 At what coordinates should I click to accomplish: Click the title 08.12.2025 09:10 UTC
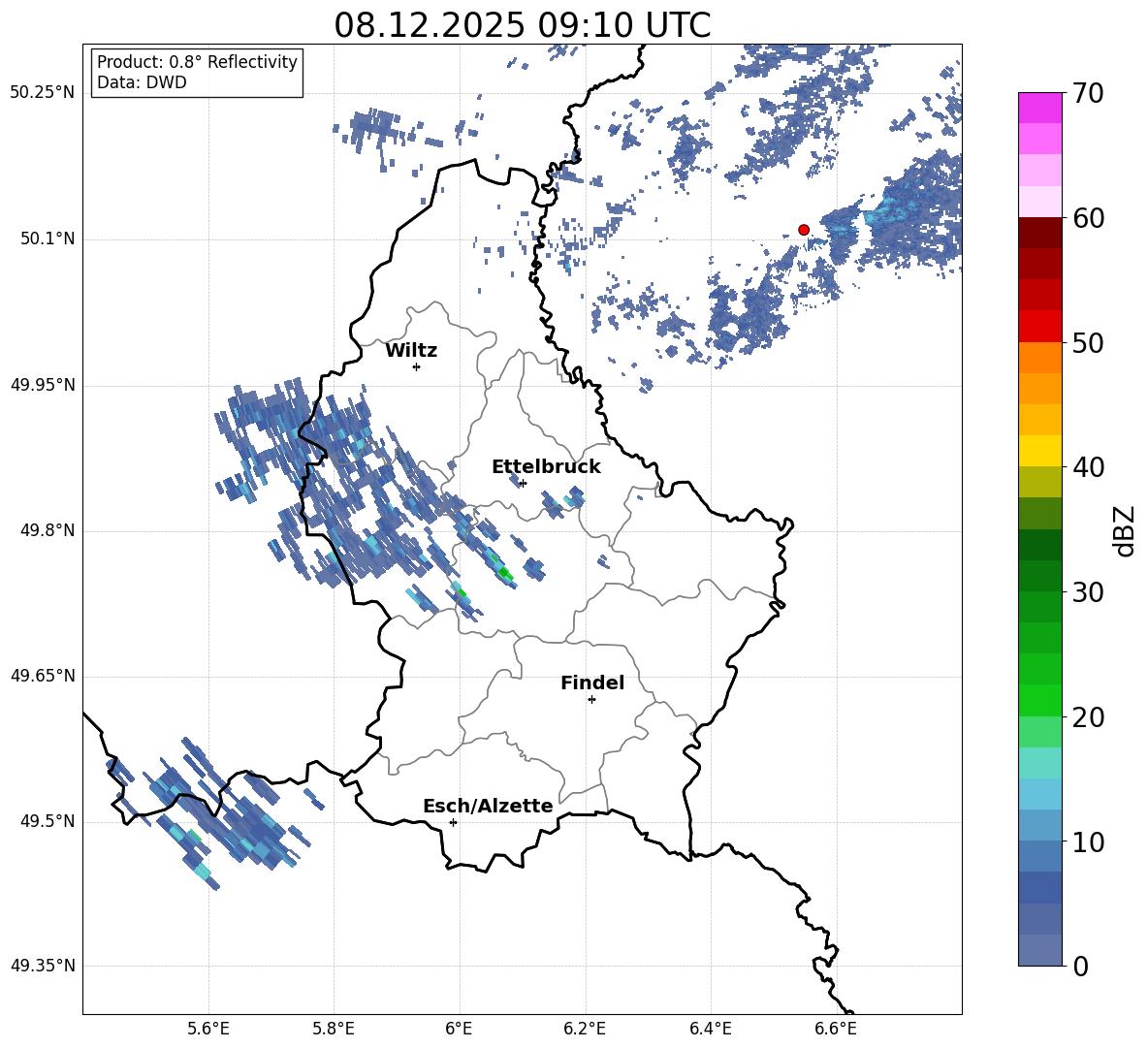coord(522,25)
